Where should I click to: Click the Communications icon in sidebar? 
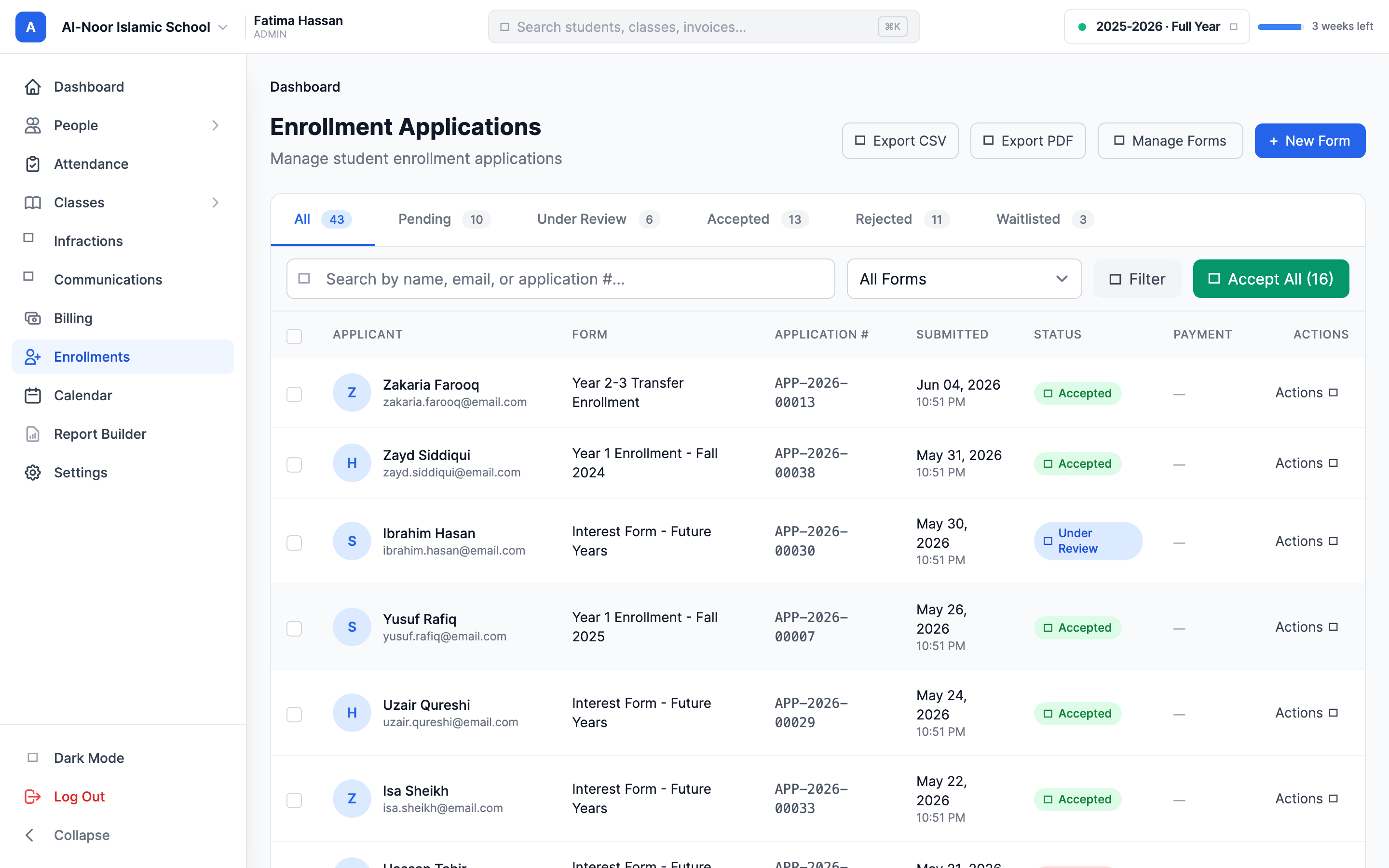pos(29,276)
